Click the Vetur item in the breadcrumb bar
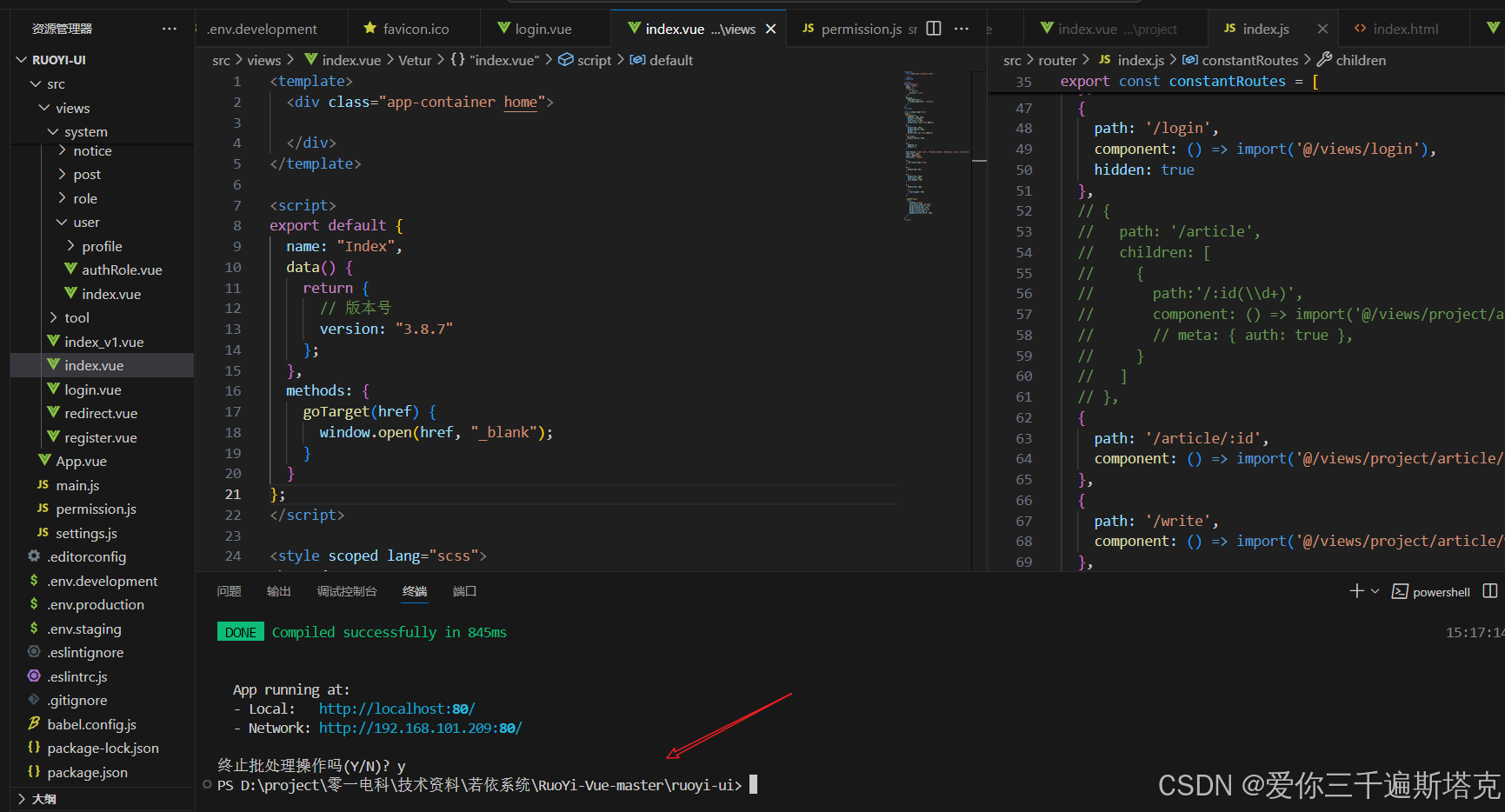Viewport: 1505px width, 812px height. [x=415, y=60]
